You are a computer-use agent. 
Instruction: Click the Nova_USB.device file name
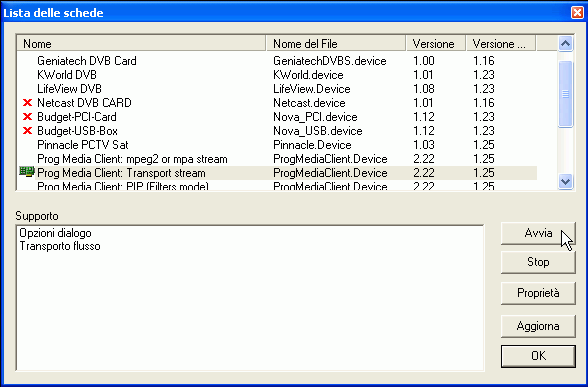(x=318, y=131)
